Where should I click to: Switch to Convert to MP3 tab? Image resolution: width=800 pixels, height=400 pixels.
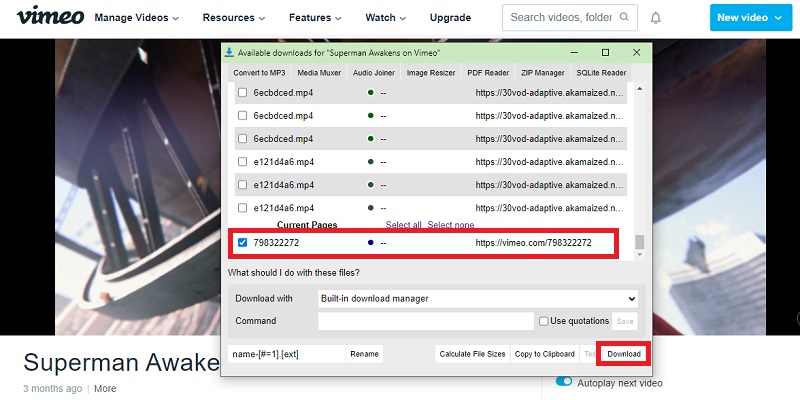click(259, 73)
